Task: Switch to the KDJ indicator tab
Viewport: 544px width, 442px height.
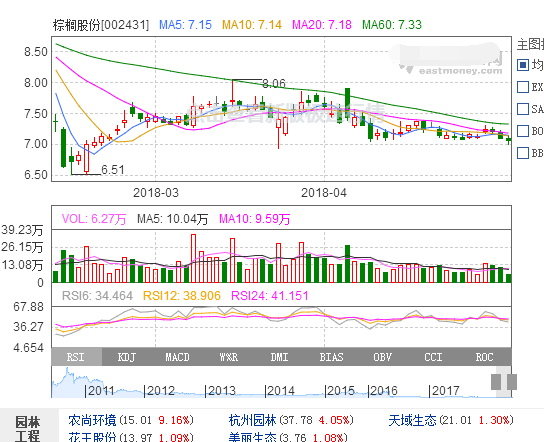Action: click(x=128, y=357)
